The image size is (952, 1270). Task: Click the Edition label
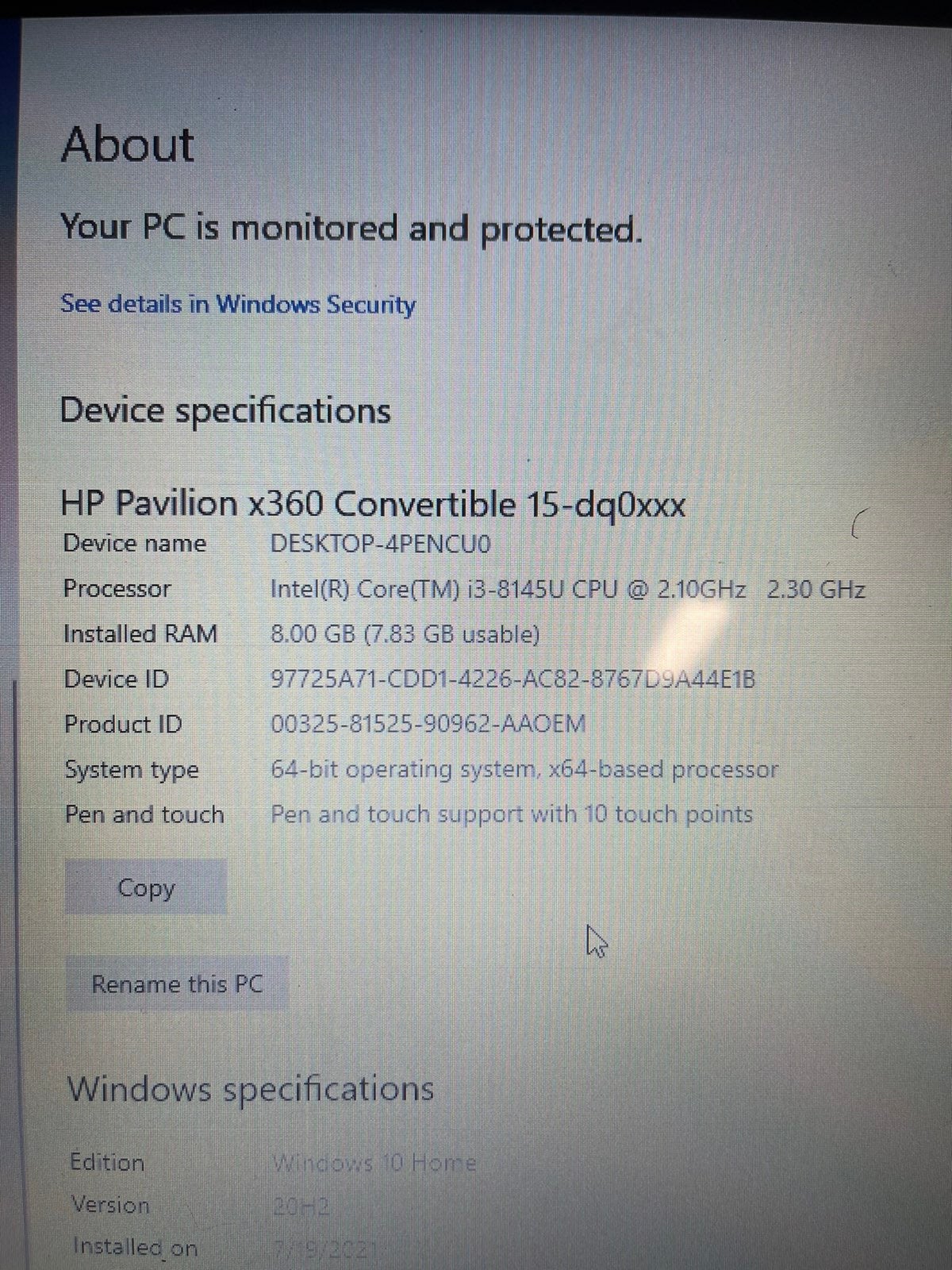[107, 1162]
